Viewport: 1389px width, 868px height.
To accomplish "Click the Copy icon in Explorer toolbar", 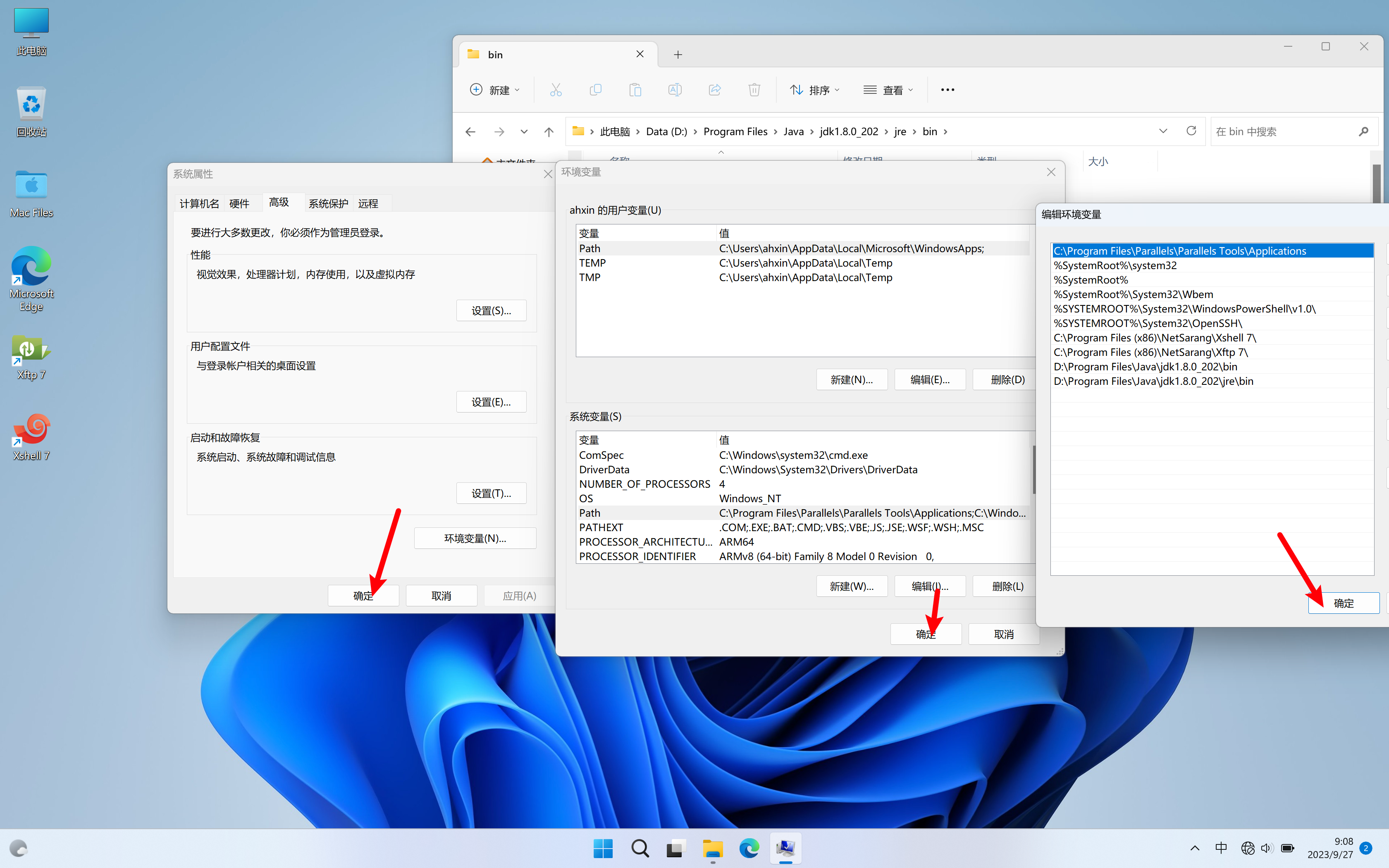I will (x=595, y=90).
